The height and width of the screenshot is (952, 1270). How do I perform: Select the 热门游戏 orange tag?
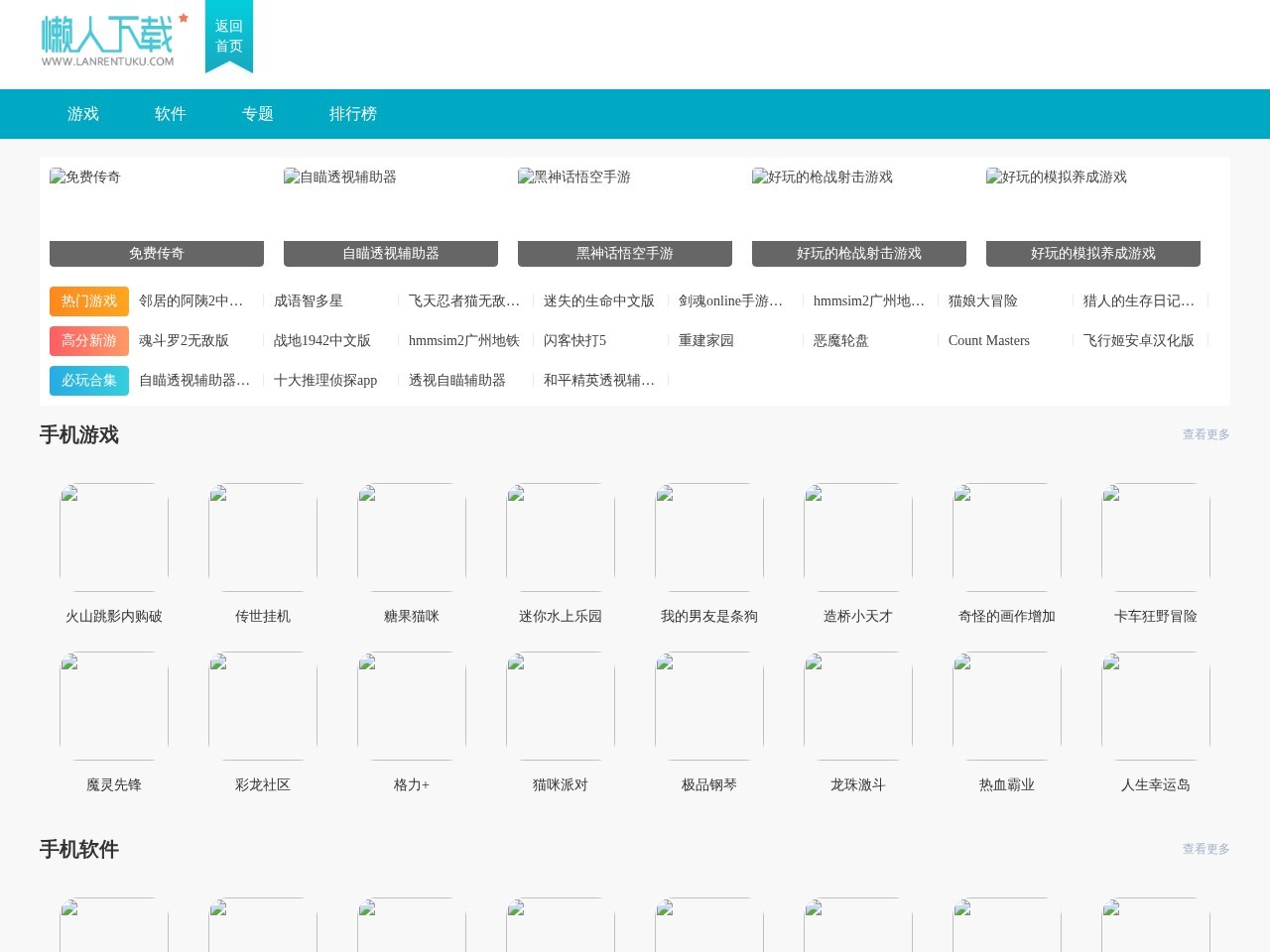click(89, 301)
